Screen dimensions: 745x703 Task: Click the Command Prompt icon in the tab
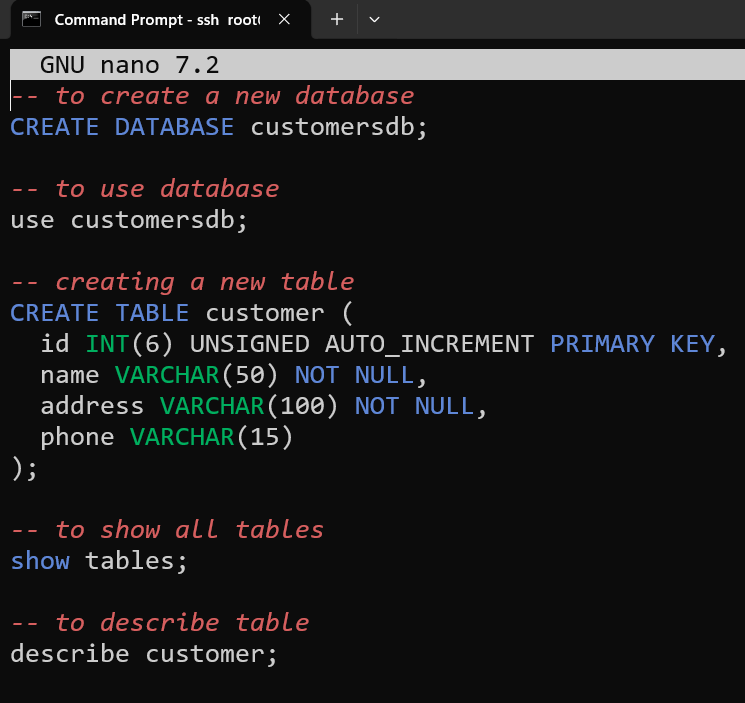(32, 19)
